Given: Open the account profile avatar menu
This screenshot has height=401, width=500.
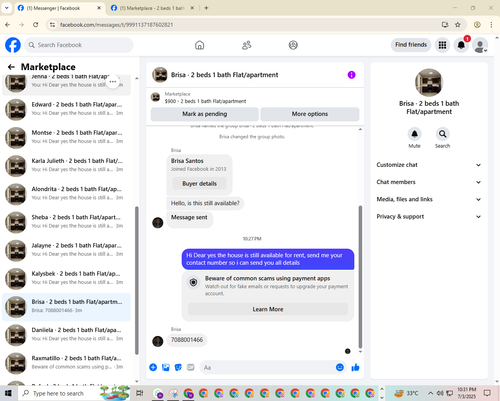Looking at the screenshot, I should pos(480,45).
